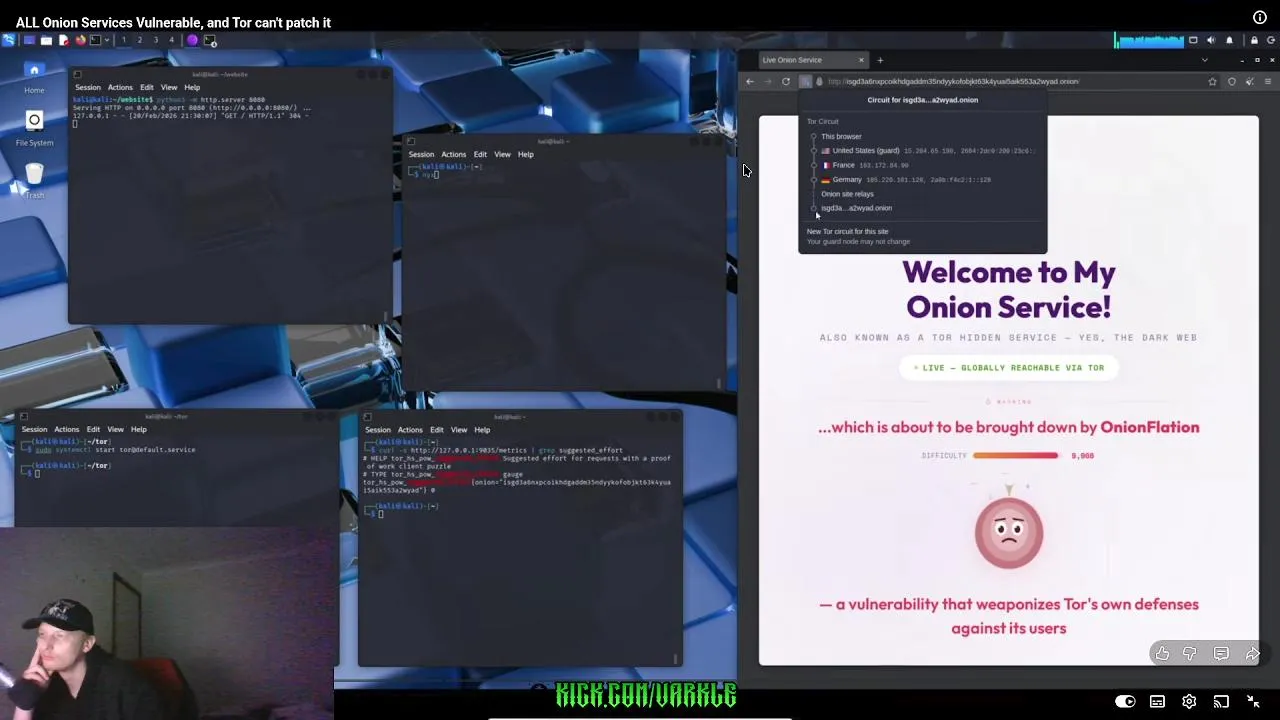Open View menu in the top-middle terminal
The width and height of the screenshot is (1280, 720).
pyautogui.click(x=502, y=154)
